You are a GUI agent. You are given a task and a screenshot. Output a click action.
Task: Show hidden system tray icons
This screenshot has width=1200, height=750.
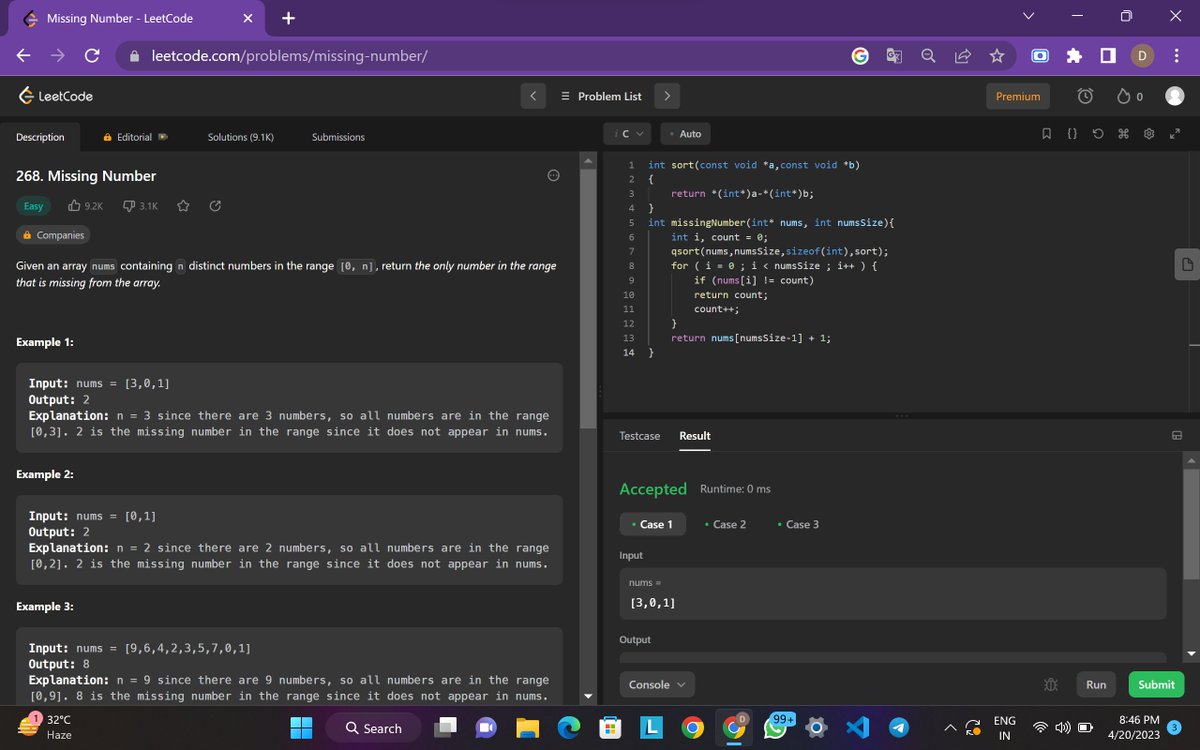click(951, 728)
